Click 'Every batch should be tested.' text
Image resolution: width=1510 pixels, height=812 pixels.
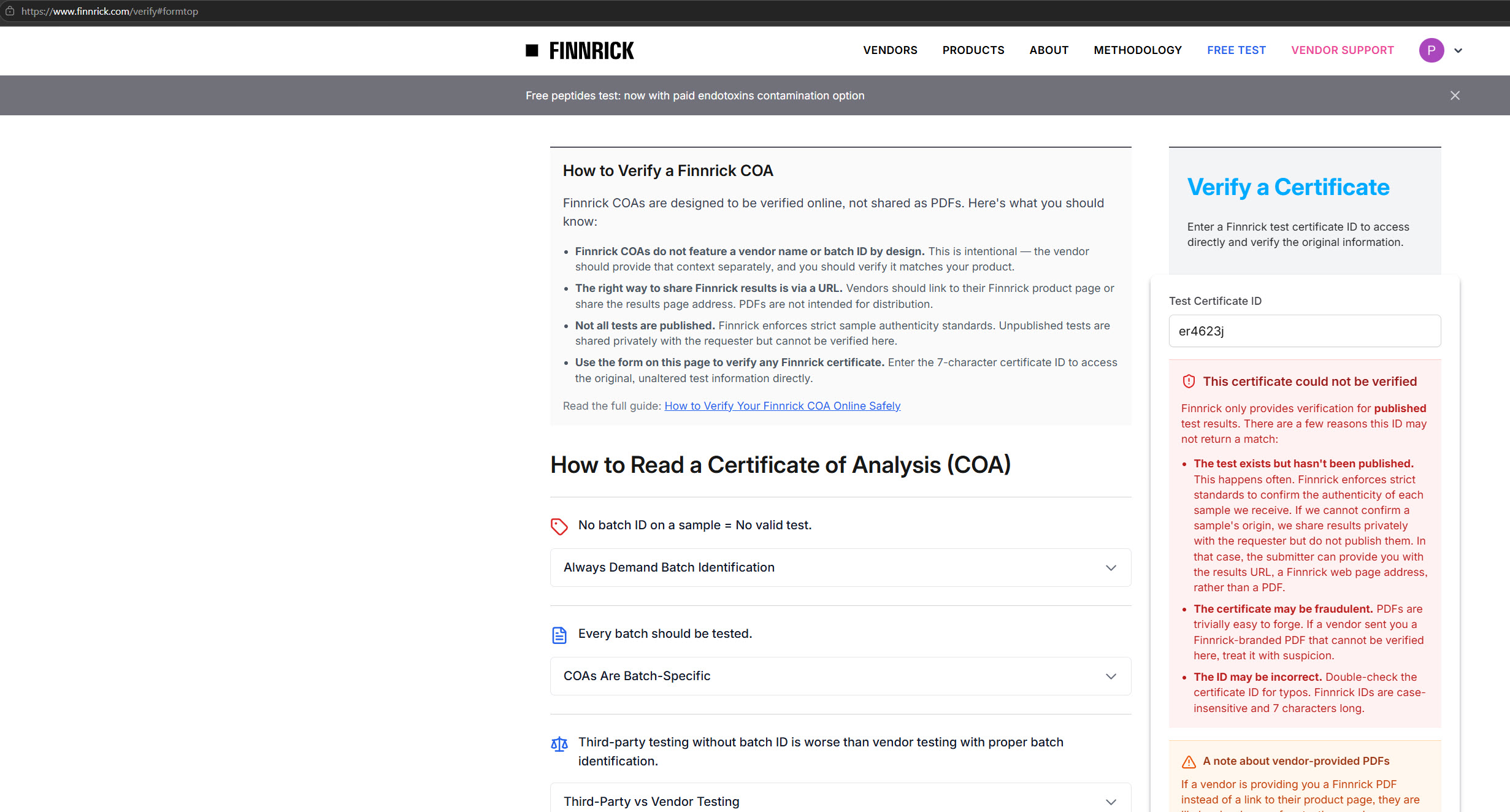coord(665,634)
